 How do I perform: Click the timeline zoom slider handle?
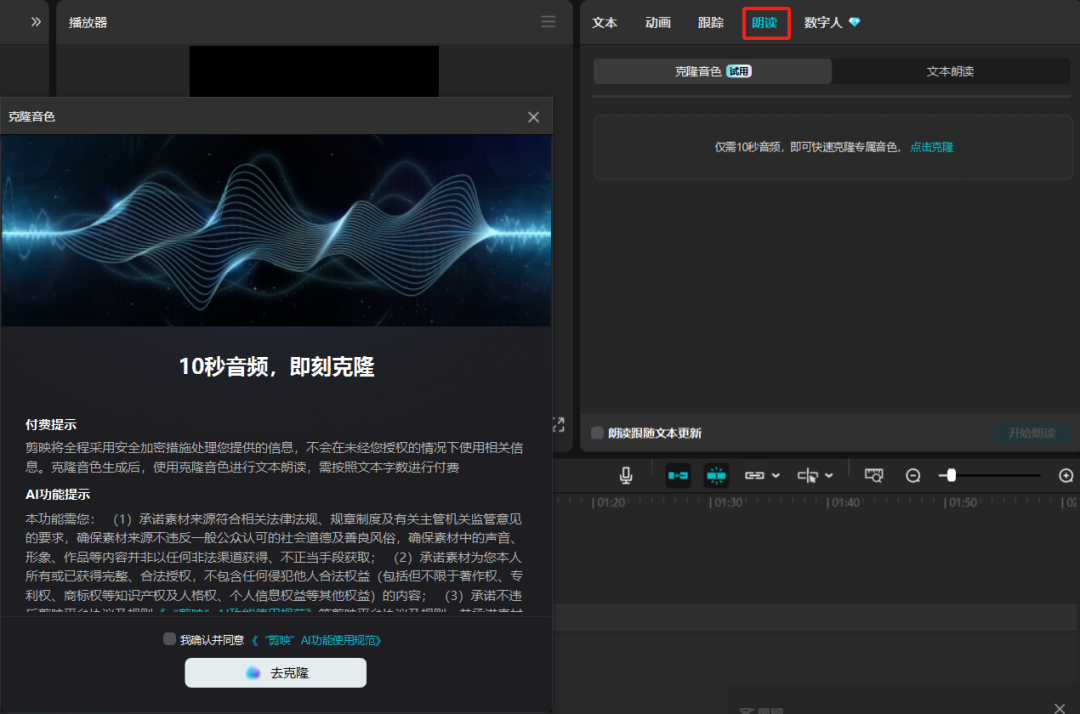click(951, 475)
